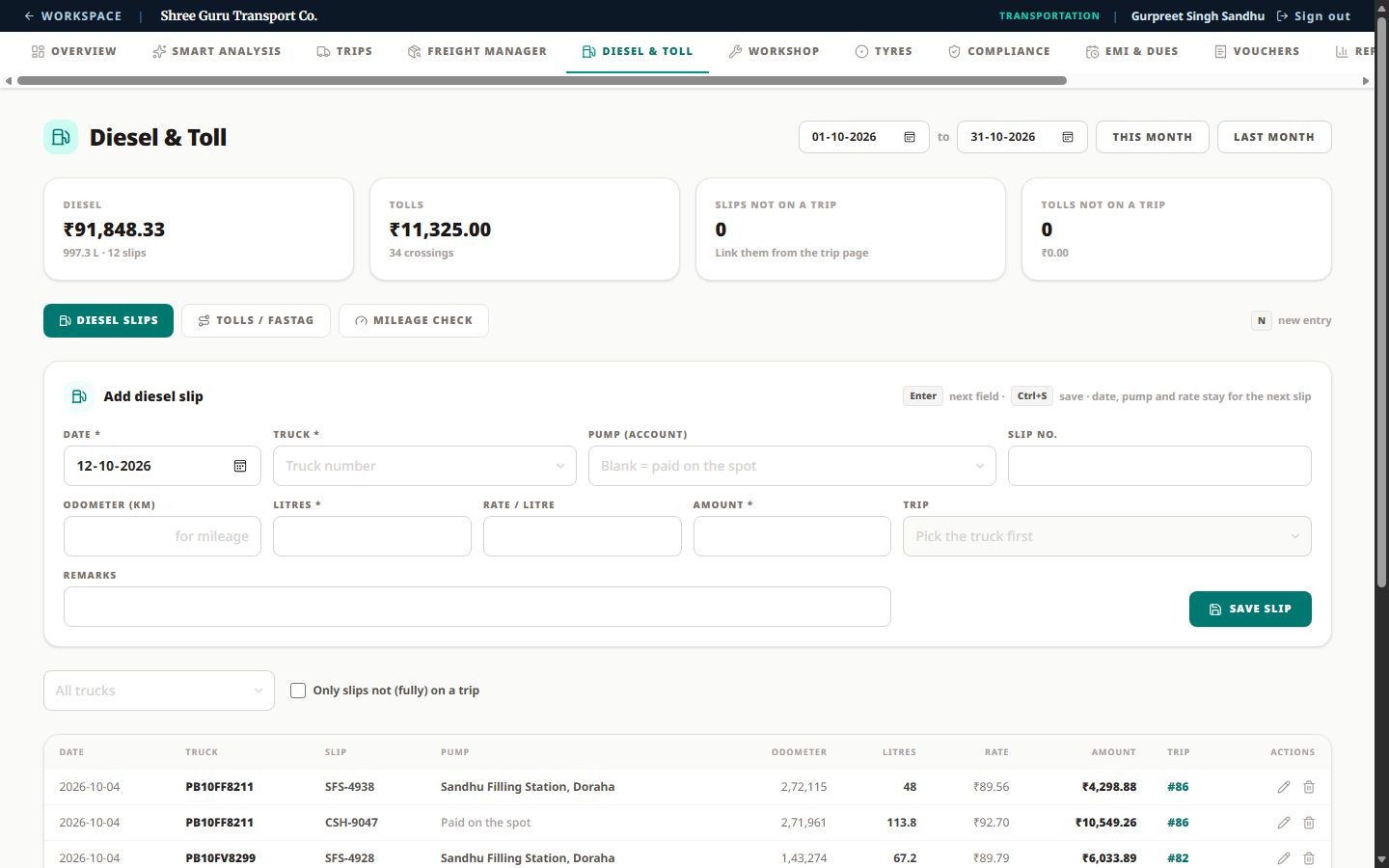Open the Truck number dropdown

pos(424,466)
